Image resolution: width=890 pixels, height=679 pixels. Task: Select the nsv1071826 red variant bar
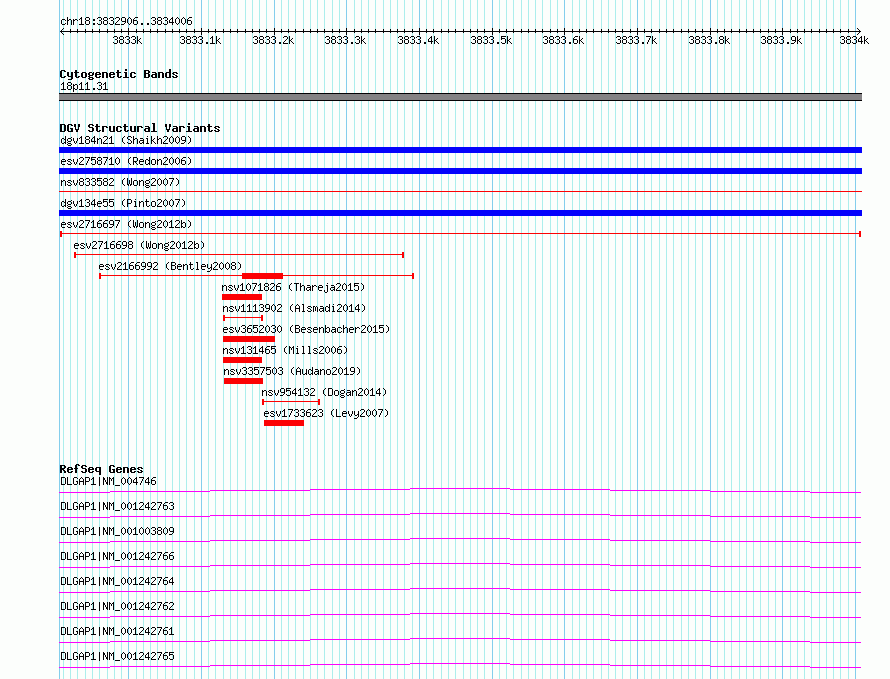242,297
